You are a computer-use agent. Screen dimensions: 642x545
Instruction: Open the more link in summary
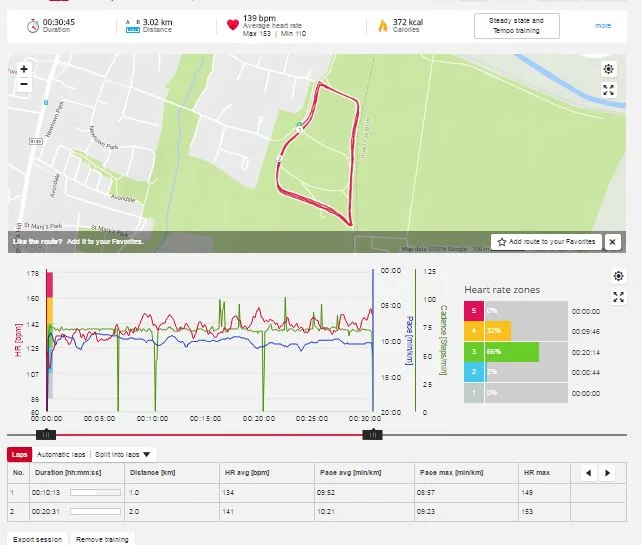coord(603,26)
